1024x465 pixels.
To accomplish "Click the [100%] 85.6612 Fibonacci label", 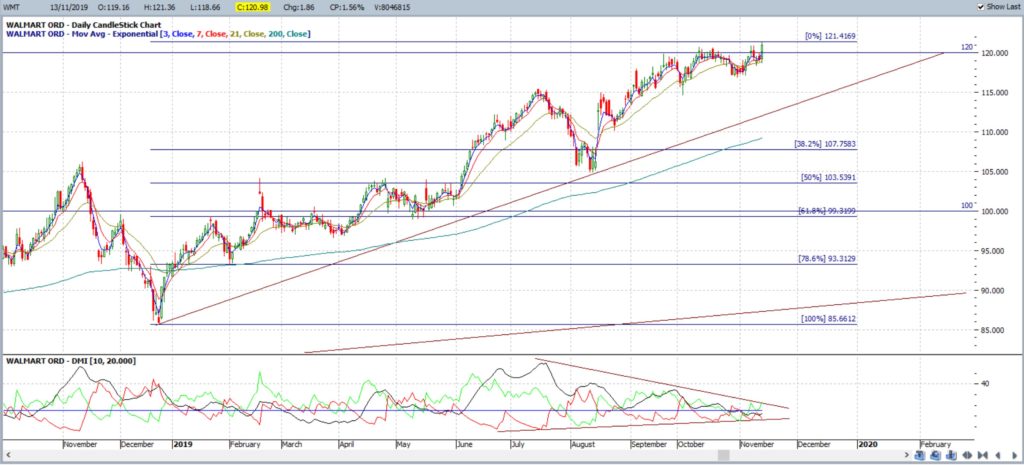I will point(829,319).
